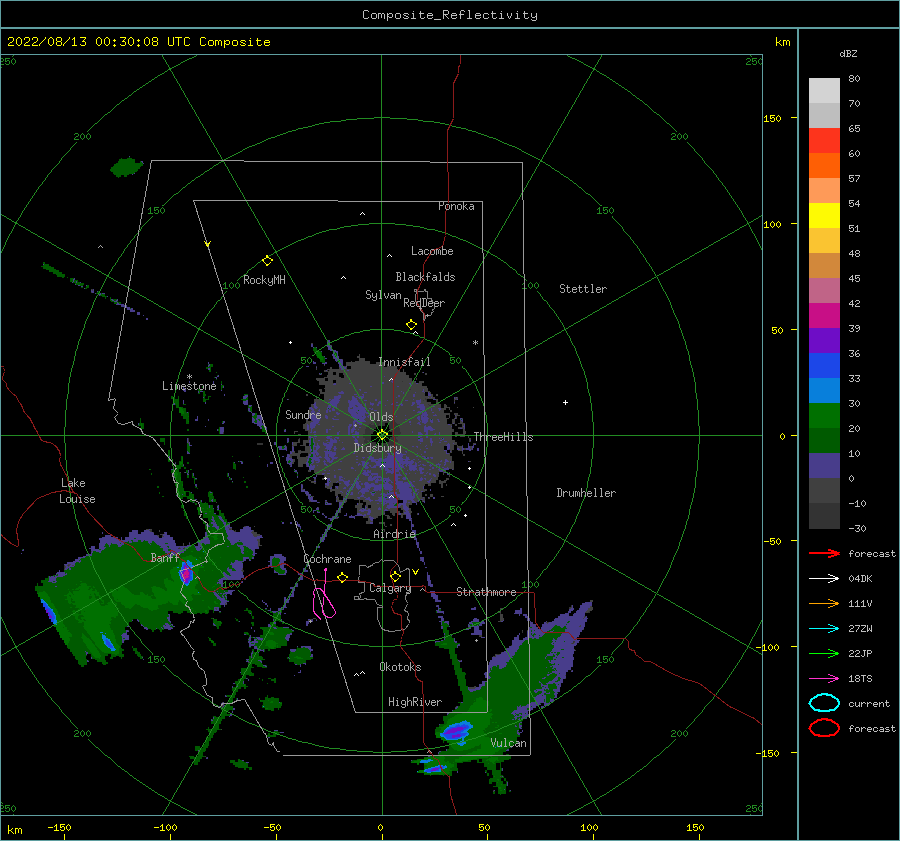Image resolution: width=900 pixels, height=841 pixels.
Task: Click the purple 10 dBZ color swatch
Action: click(824, 466)
